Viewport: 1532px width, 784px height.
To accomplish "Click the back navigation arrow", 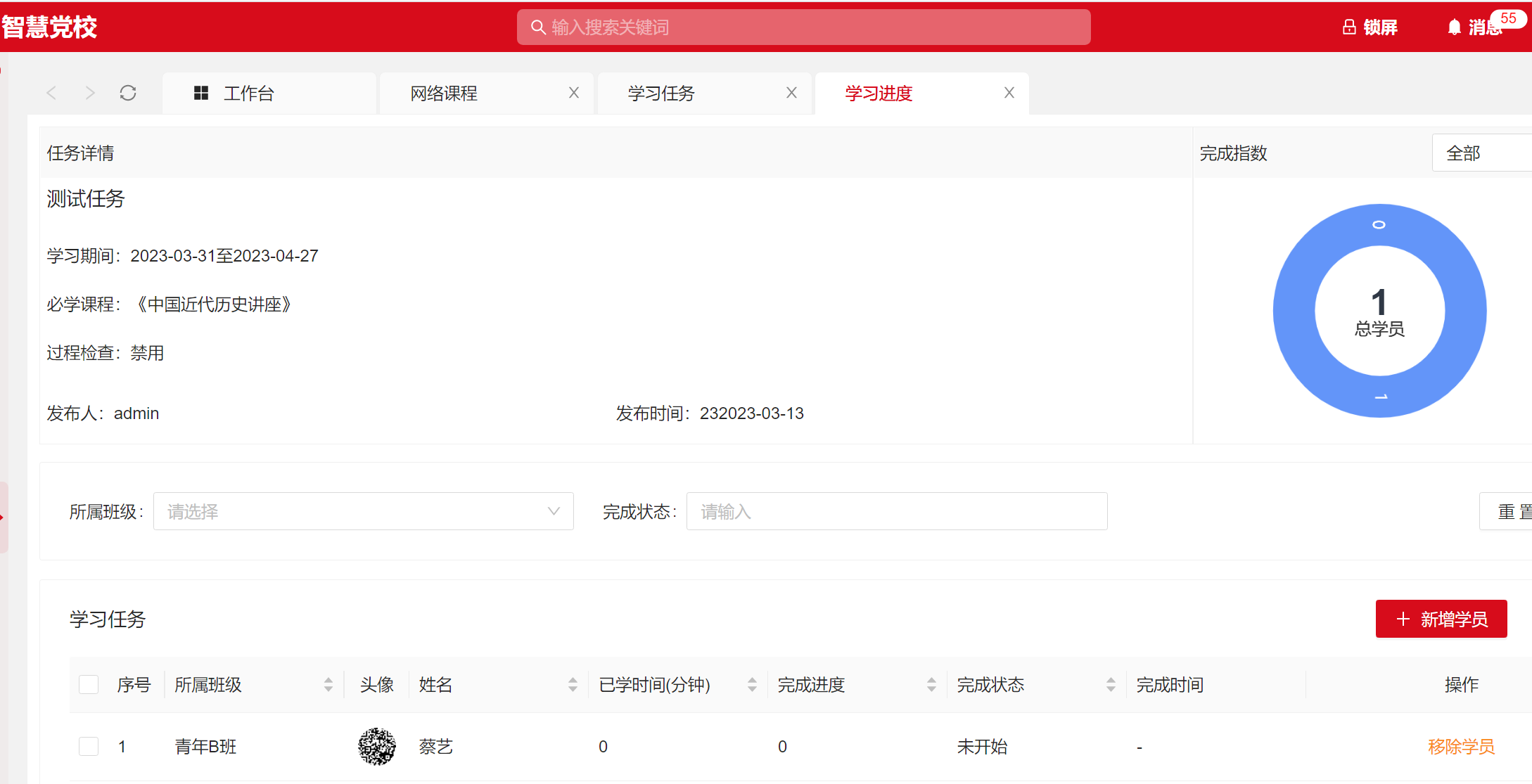I will tap(51, 93).
